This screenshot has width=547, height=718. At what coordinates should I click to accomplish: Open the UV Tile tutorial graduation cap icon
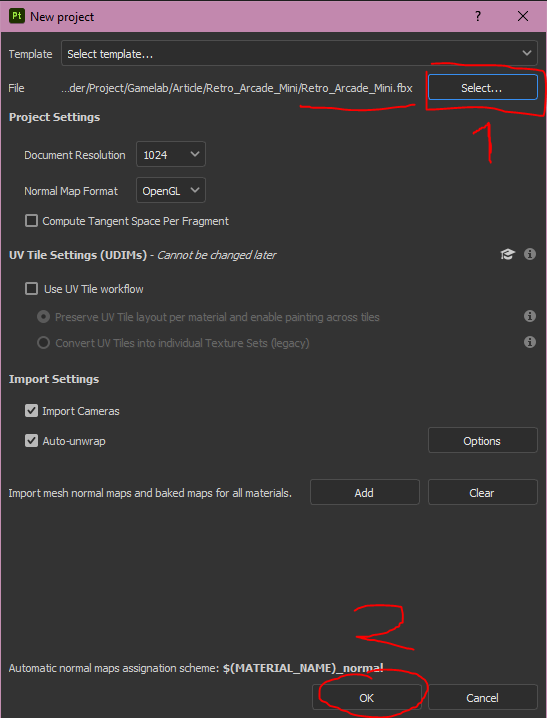(507, 254)
